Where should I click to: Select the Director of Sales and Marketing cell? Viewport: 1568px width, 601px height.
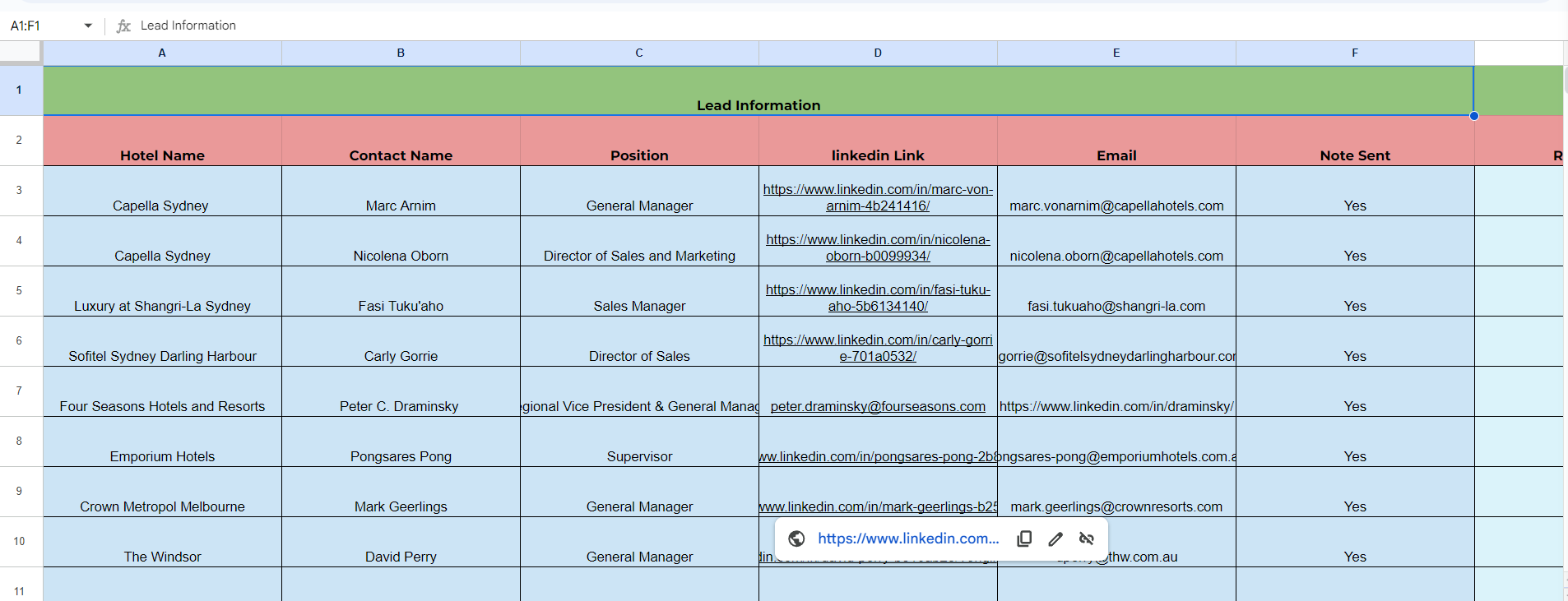[x=639, y=241]
